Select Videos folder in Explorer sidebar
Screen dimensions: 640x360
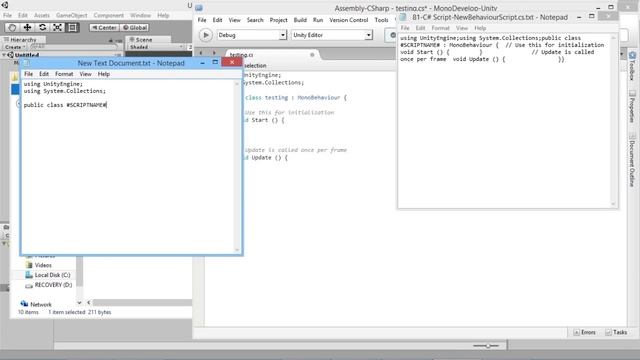pyautogui.click(x=39, y=265)
